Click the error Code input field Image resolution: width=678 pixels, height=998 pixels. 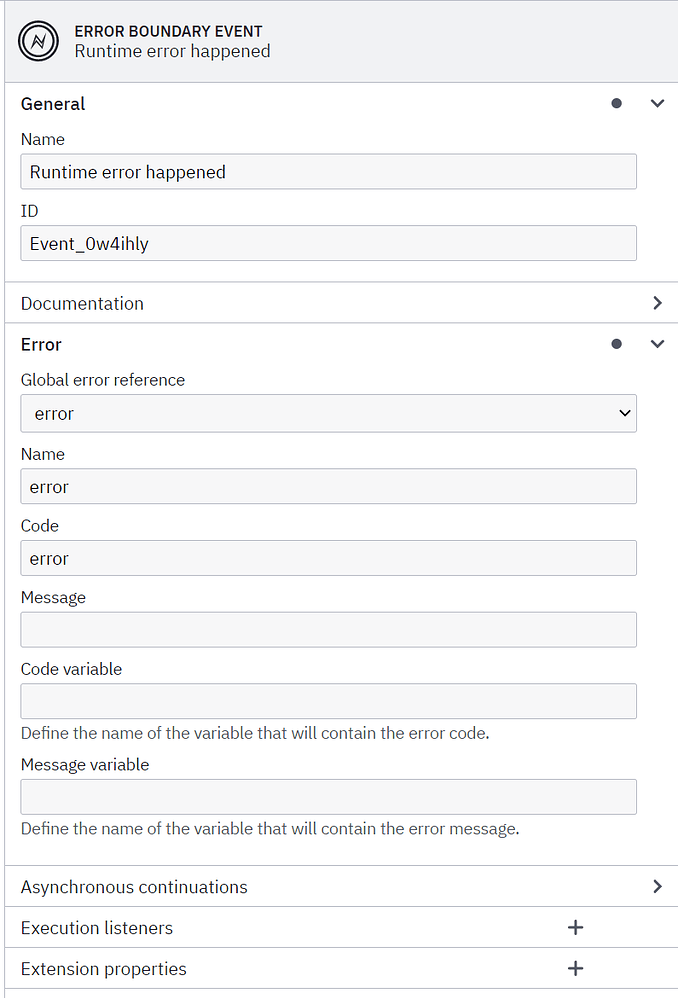[328, 558]
